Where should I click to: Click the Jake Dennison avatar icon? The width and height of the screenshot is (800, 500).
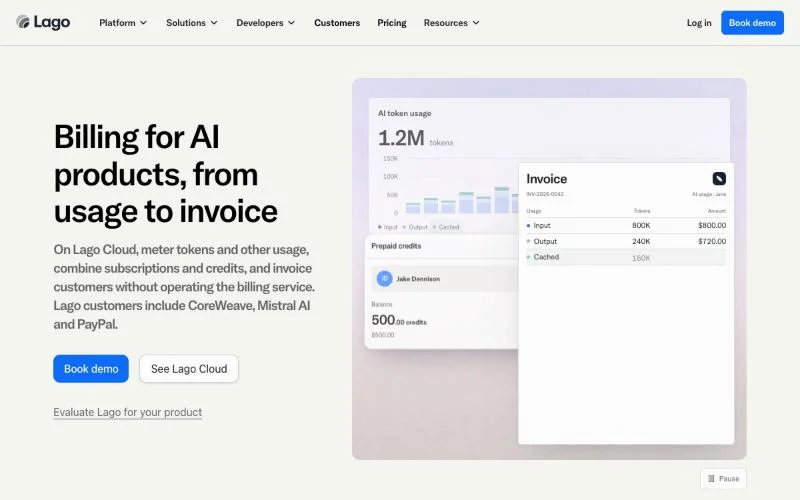(384, 279)
